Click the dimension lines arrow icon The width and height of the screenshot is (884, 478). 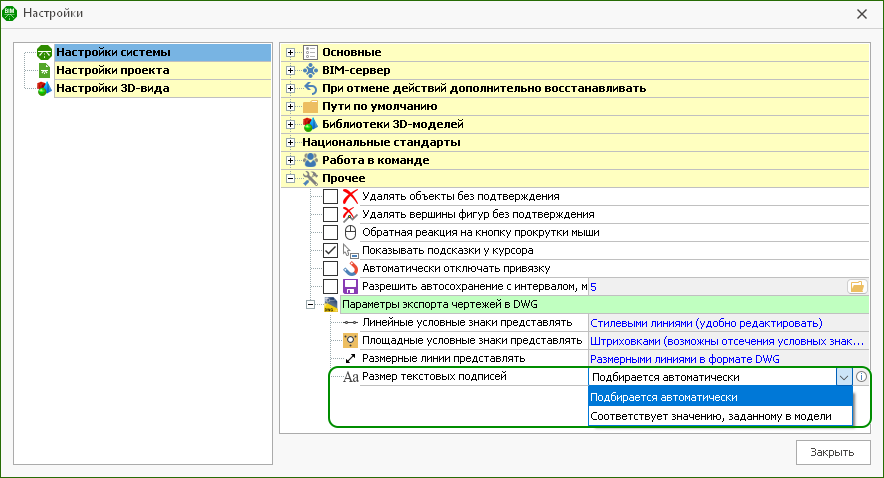pyautogui.click(x=350, y=358)
